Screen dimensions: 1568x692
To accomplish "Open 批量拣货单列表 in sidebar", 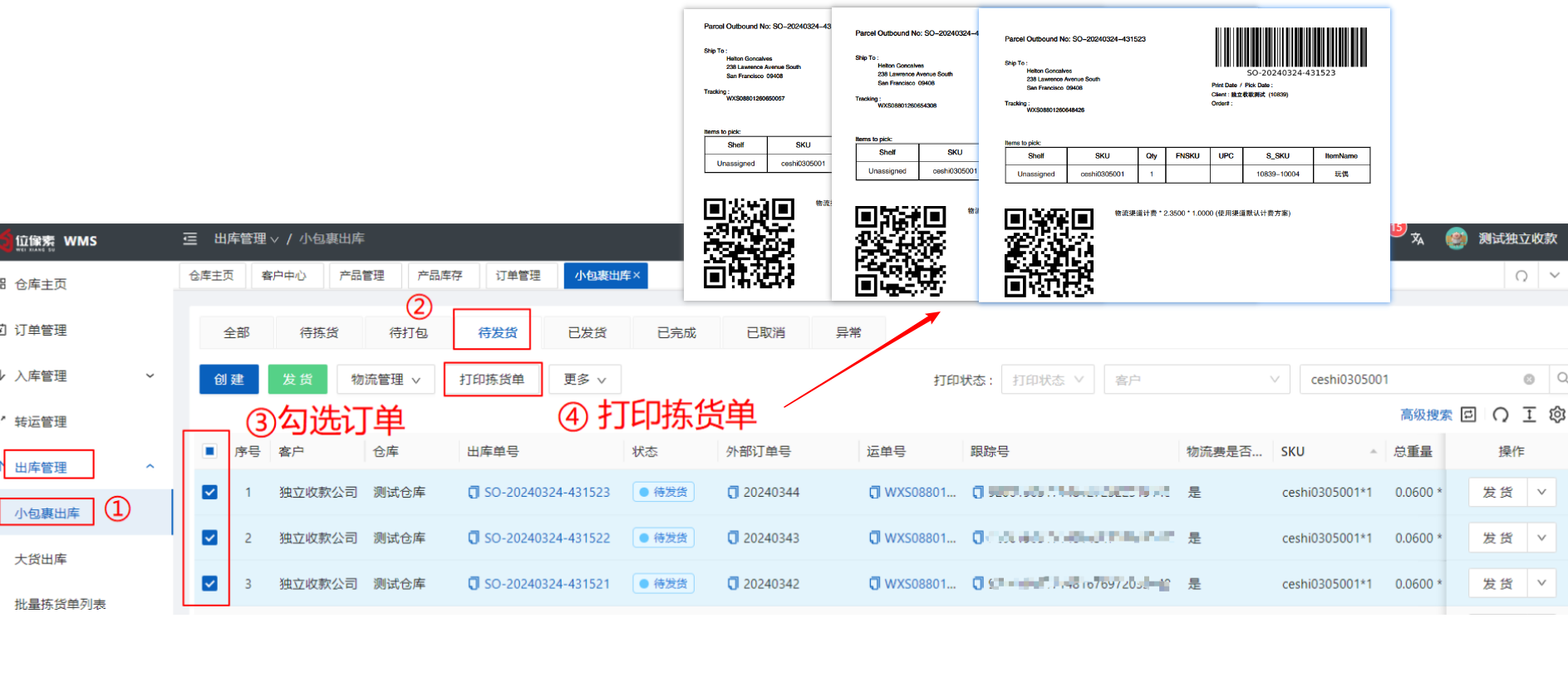I will pyautogui.click(x=60, y=604).
